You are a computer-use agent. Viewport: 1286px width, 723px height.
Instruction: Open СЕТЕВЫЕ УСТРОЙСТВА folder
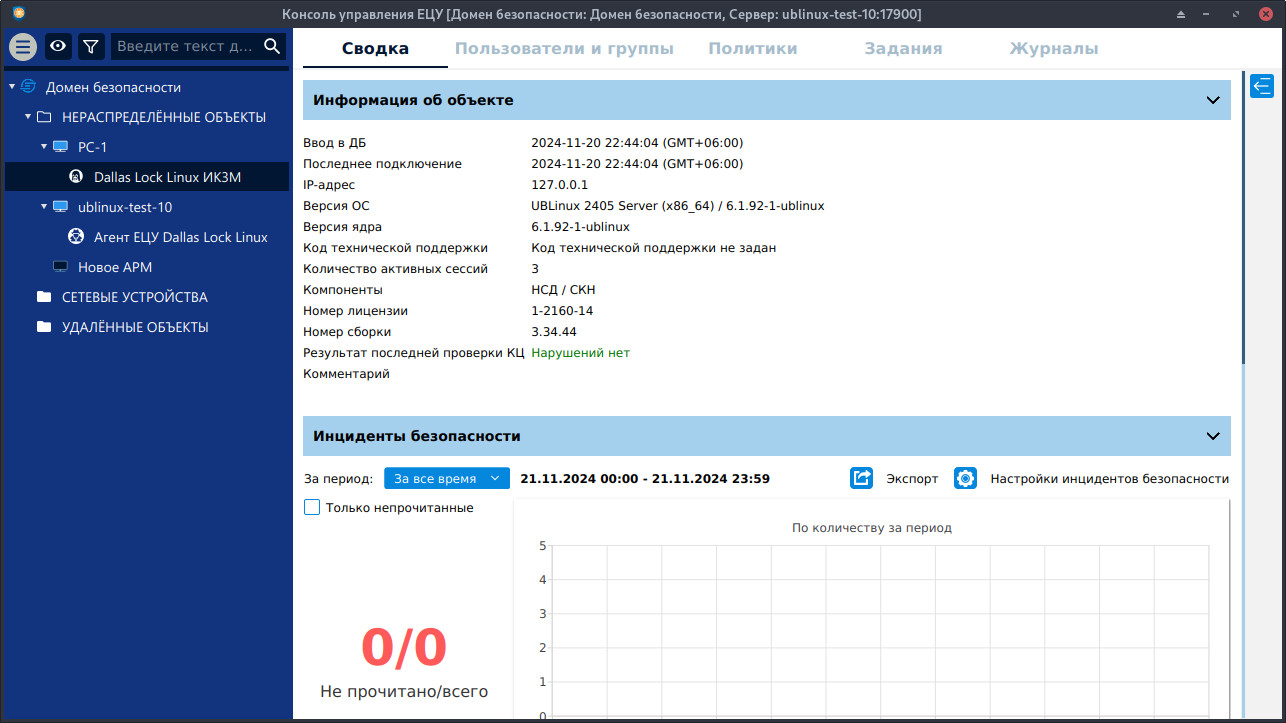(x=134, y=297)
